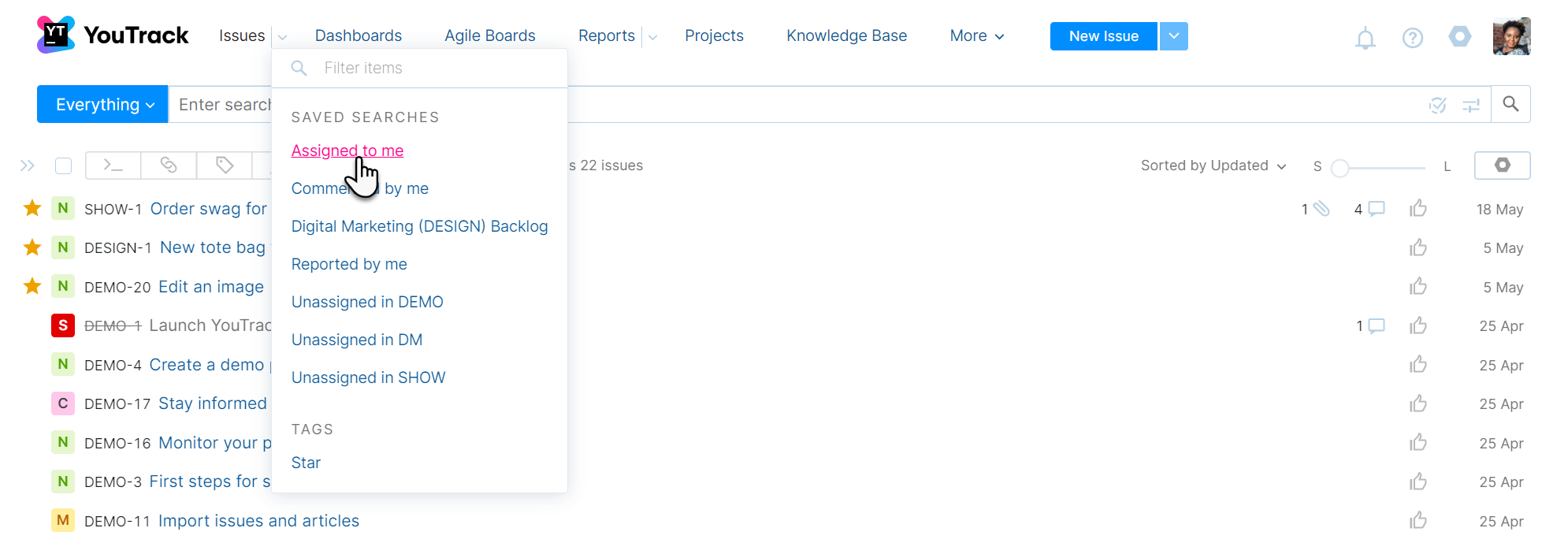Viewport: 1568px width, 543px height.
Task: Click the add tag toolbar icon
Action: coord(225,166)
